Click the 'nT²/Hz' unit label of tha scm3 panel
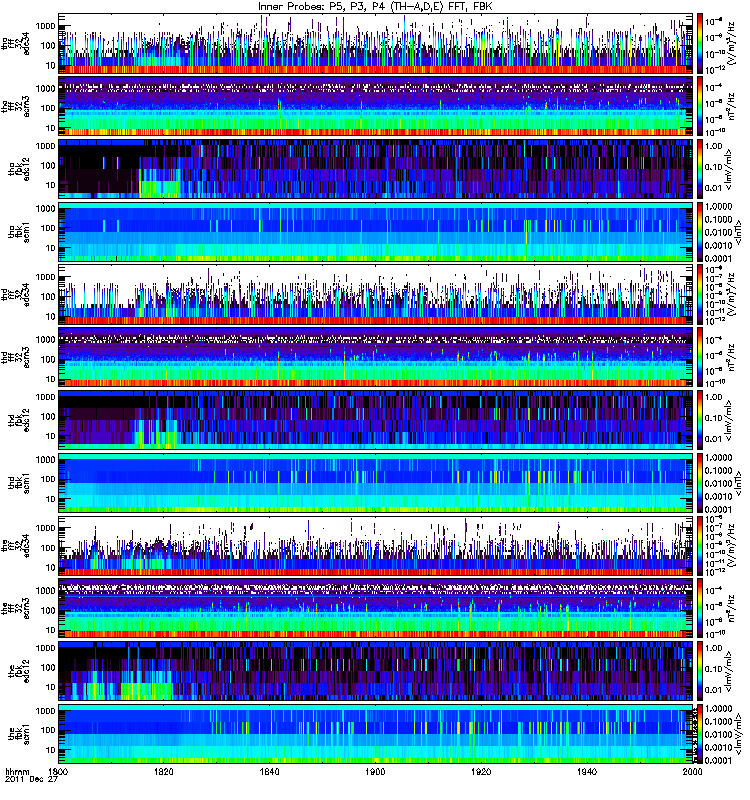The width and height of the screenshot is (750, 800). (730, 106)
